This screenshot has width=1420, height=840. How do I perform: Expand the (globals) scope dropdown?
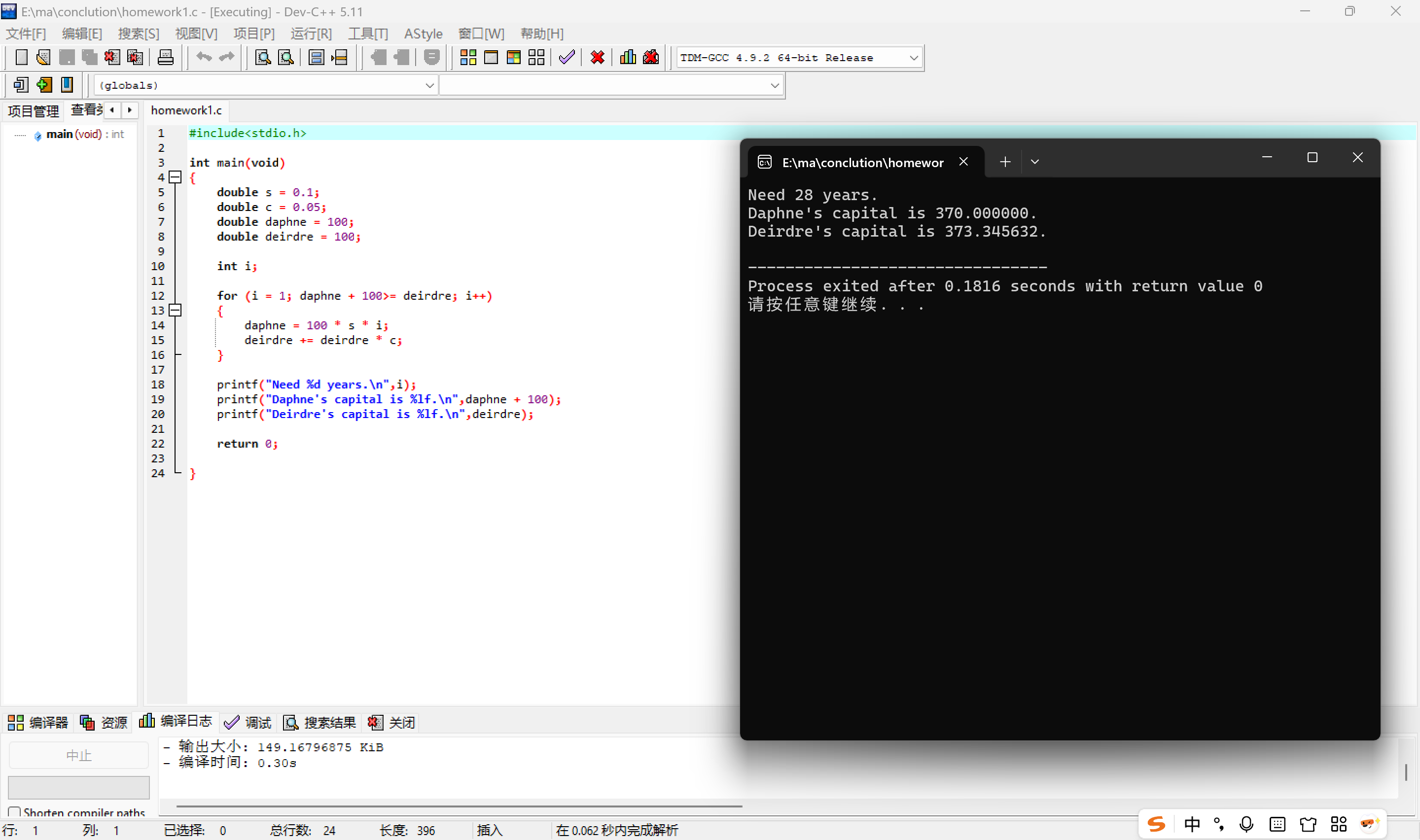(x=429, y=85)
